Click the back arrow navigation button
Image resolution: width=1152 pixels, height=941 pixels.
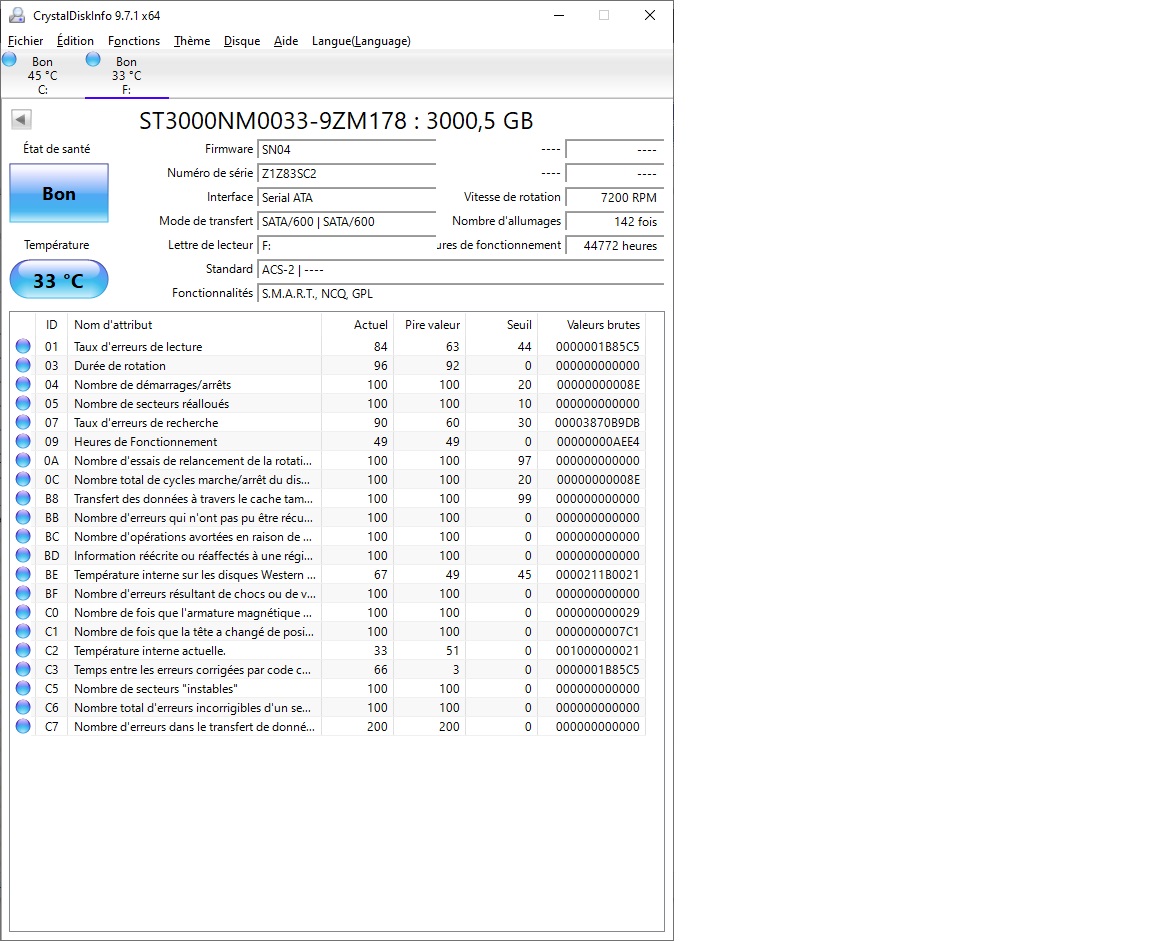point(20,118)
